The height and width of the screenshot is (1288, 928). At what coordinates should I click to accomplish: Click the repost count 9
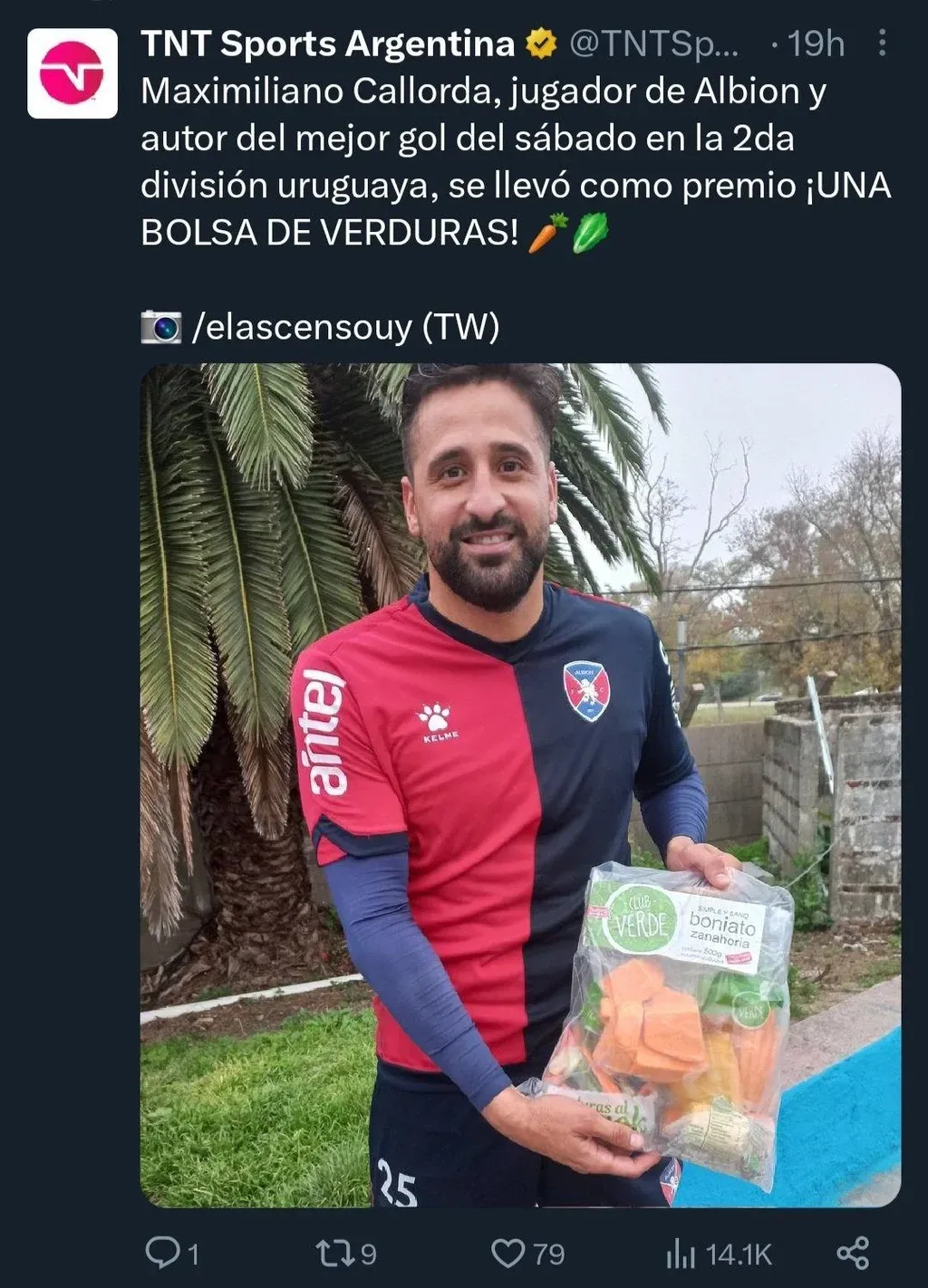pos(368,1254)
